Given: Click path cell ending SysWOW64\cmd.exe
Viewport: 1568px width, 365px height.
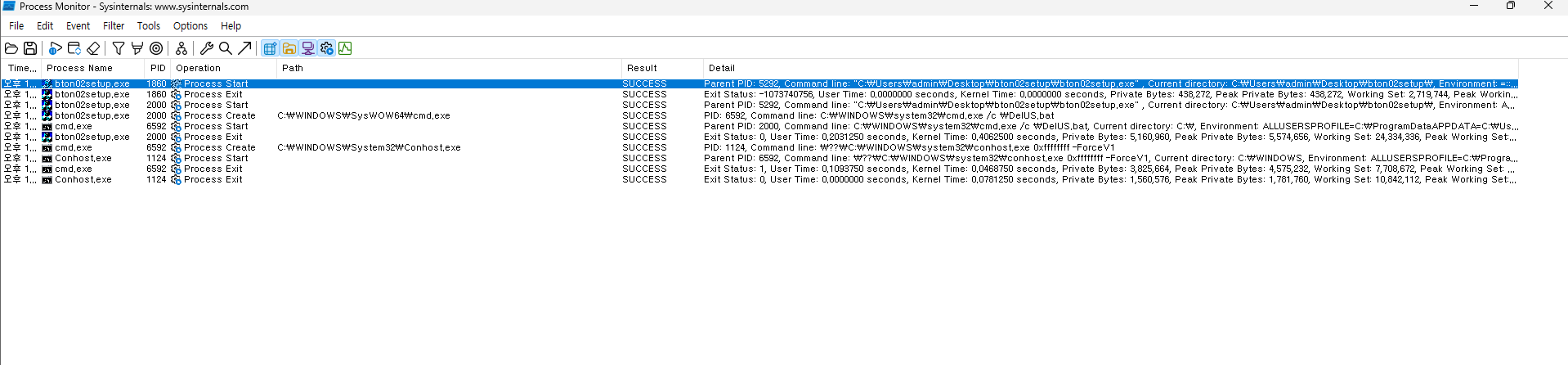Looking at the screenshot, I should (364, 115).
